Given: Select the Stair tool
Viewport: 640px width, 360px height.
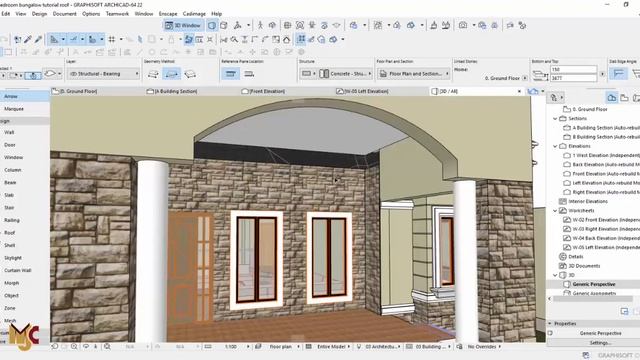Looking at the screenshot, I should [24, 208].
